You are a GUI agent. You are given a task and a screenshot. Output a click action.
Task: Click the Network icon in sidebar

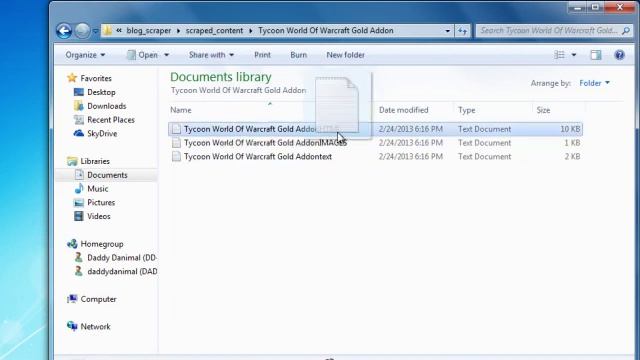(x=72, y=326)
